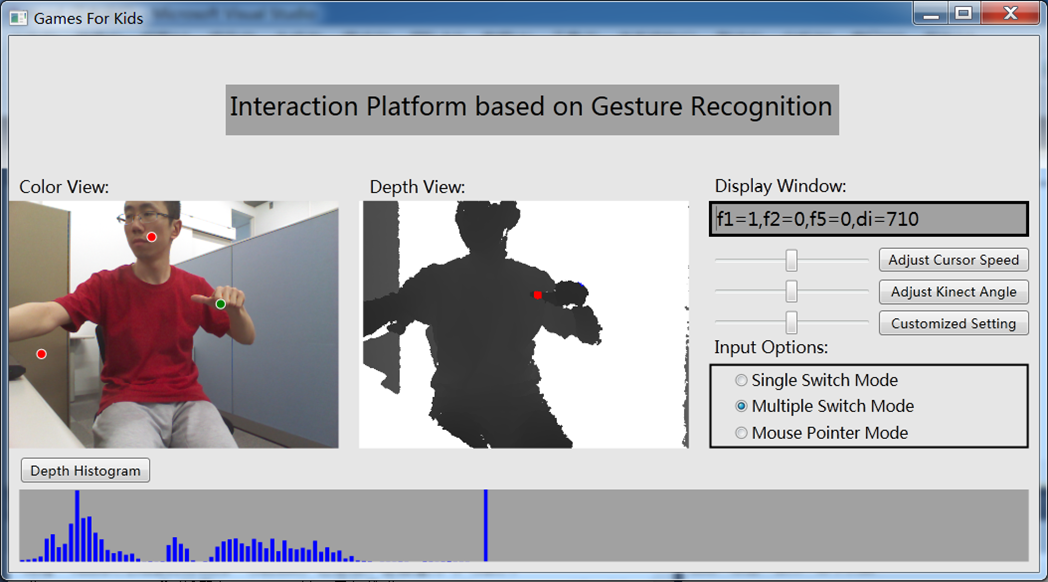Click the Display Window text field
Screen dimensions: 1048x582
(x=868, y=219)
